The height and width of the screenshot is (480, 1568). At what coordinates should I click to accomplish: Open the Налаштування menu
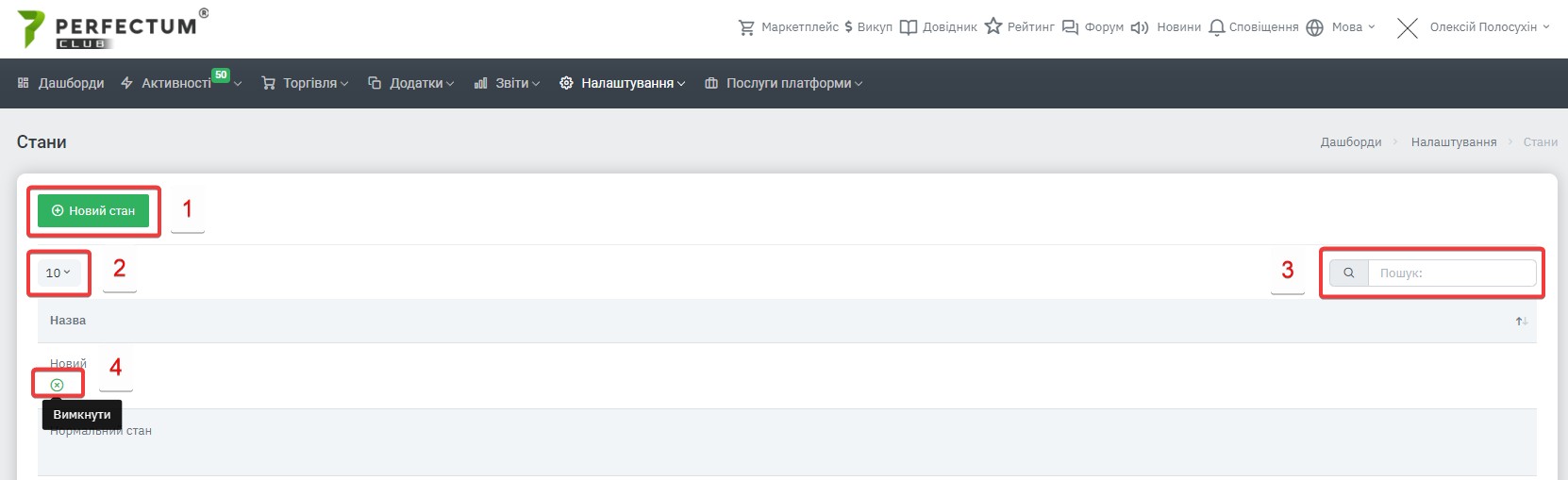tap(623, 83)
